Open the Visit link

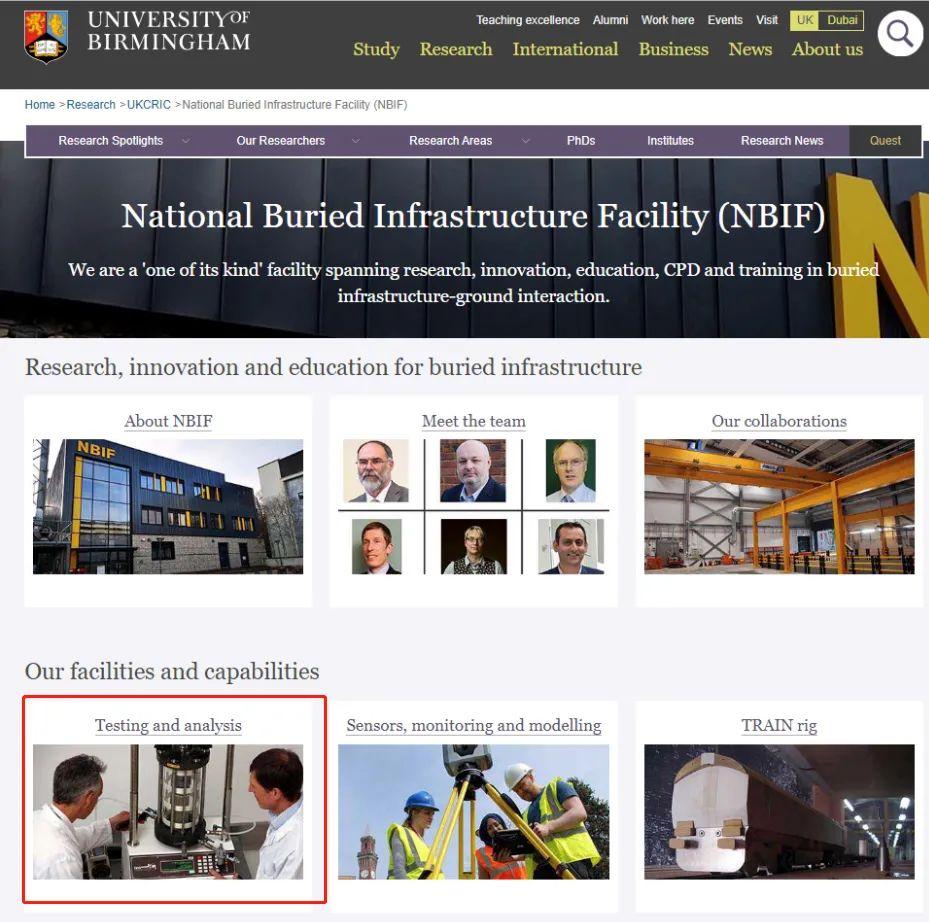pos(767,20)
